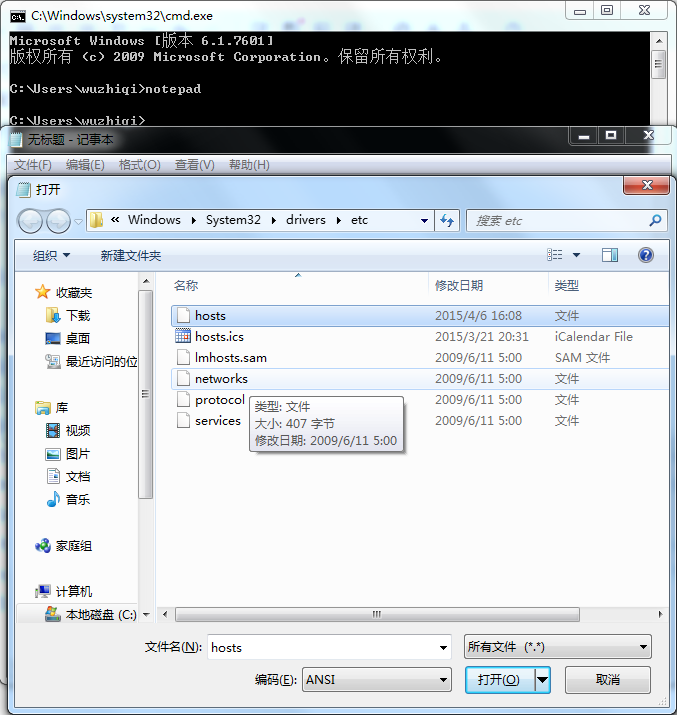
Task: Click the hosts.ics calendar file icon
Action: pyautogui.click(x=183, y=336)
